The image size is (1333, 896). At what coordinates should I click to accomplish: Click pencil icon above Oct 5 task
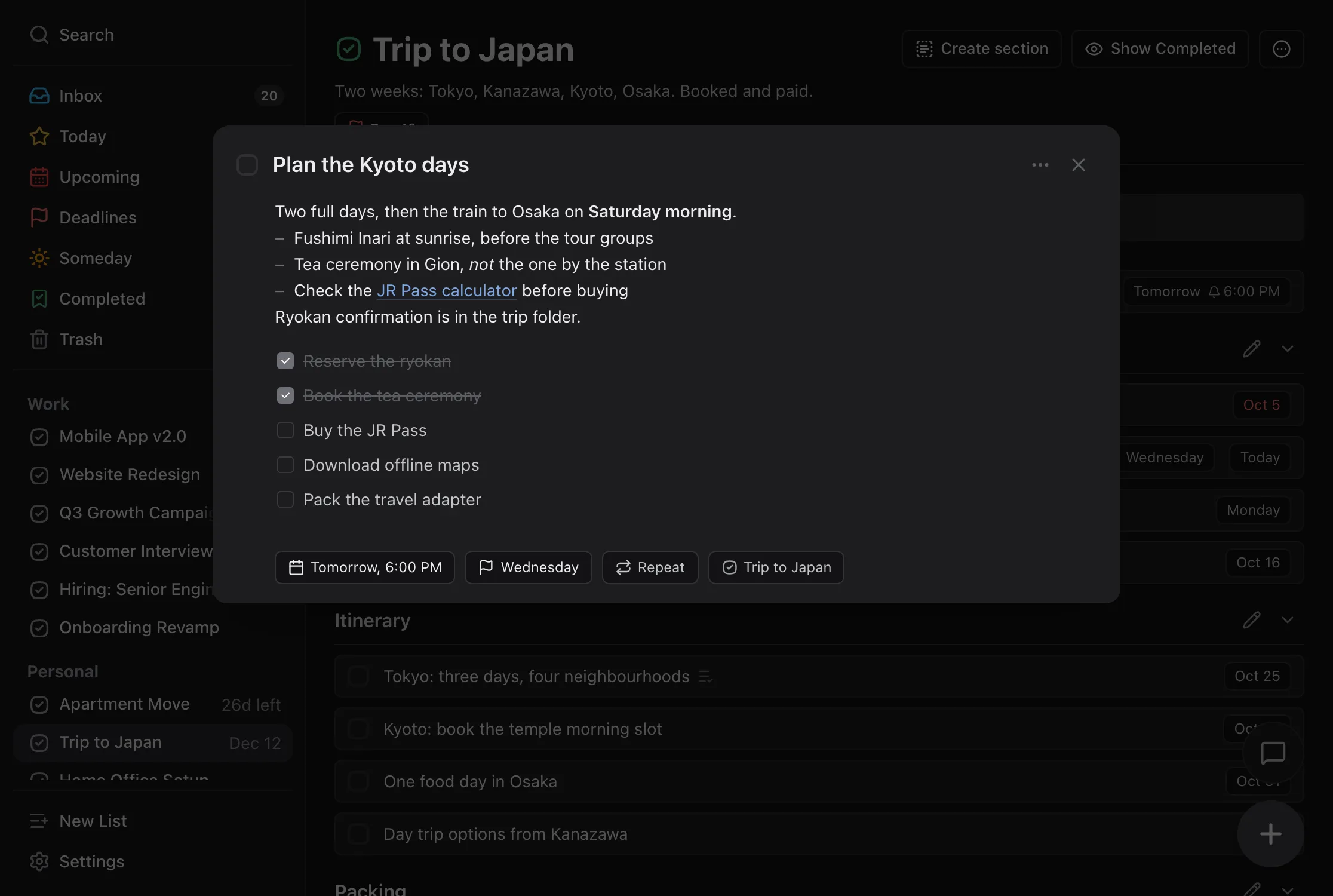1252,349
